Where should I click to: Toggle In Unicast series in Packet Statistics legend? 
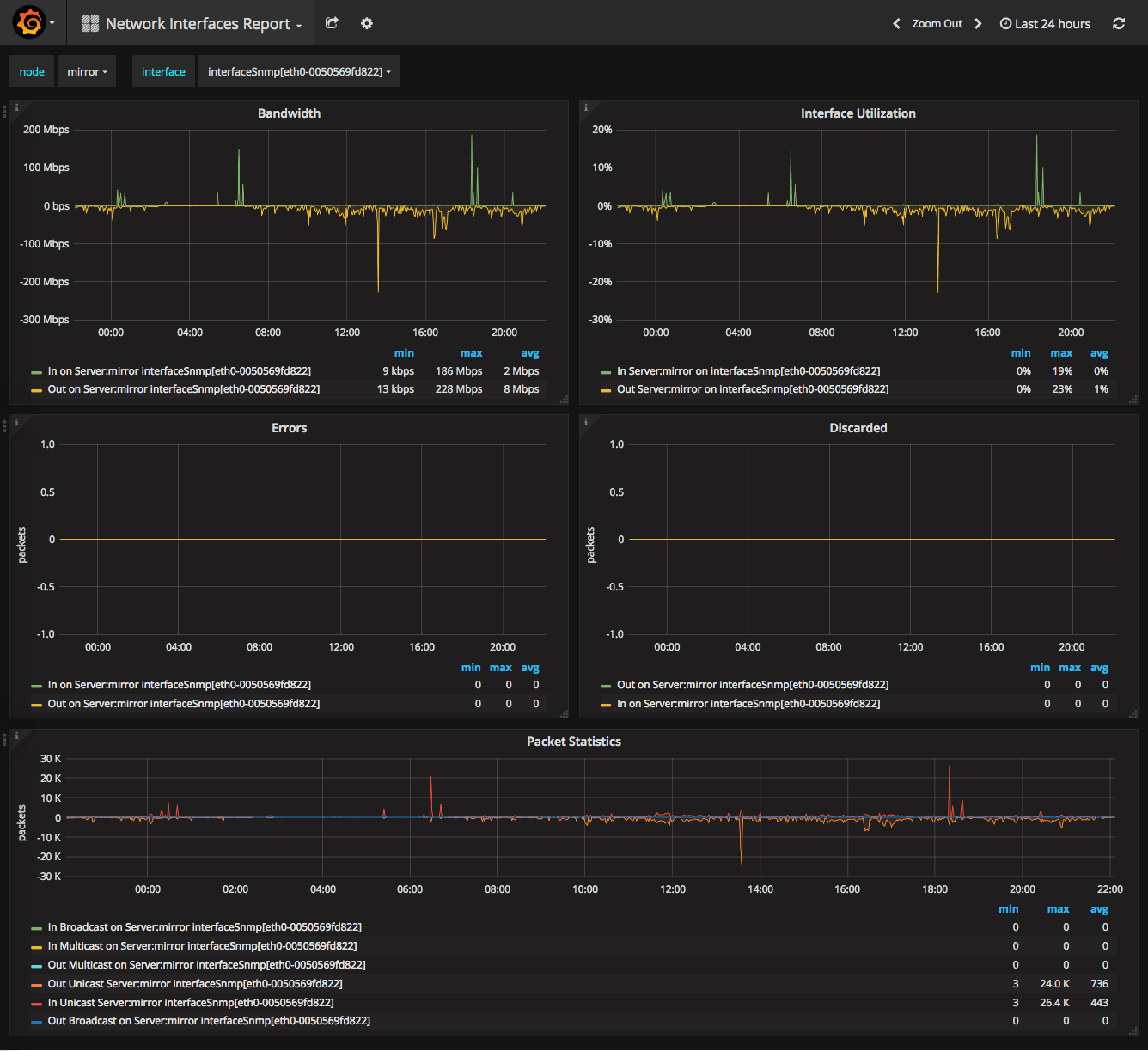[190, 1002]
